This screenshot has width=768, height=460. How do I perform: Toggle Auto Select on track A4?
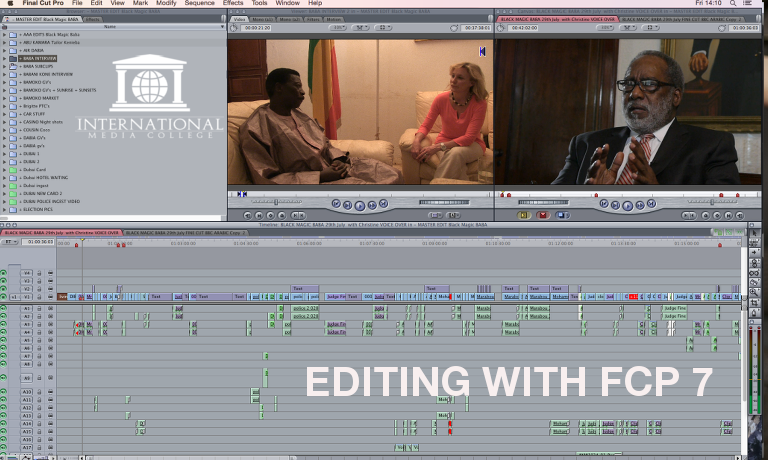[50, 332]
